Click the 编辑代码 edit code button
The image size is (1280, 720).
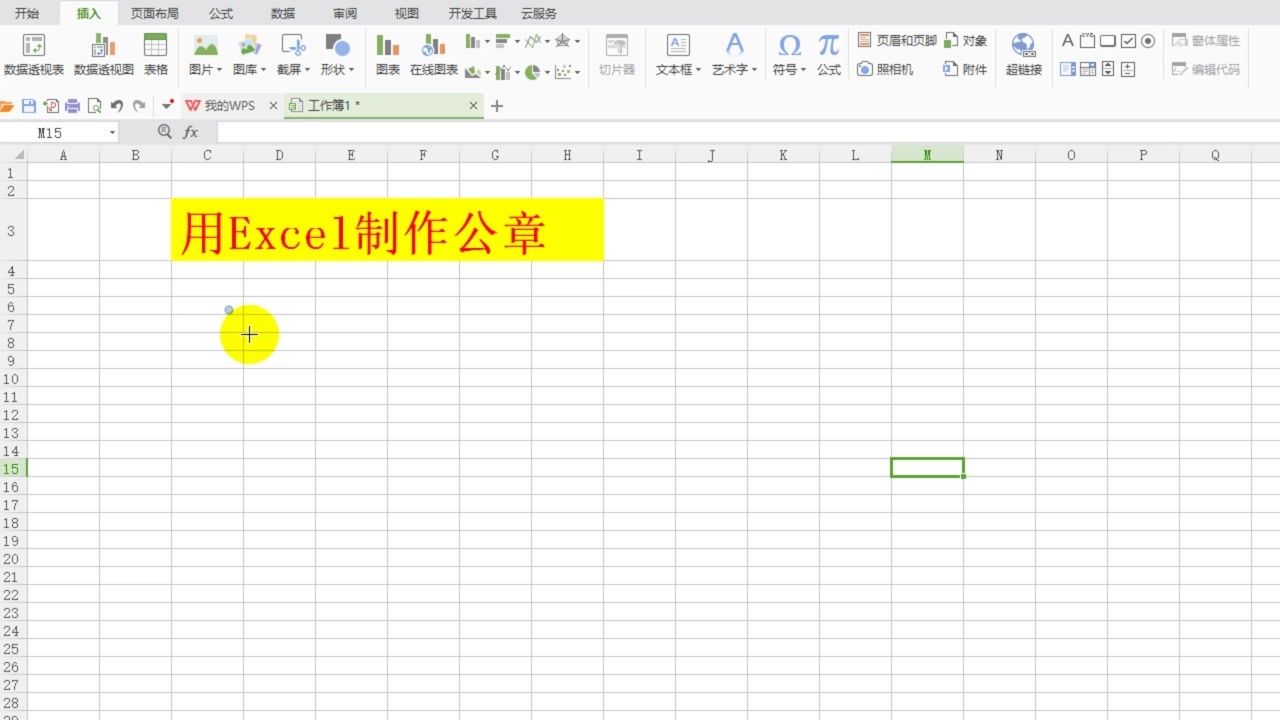[1206, 69]
